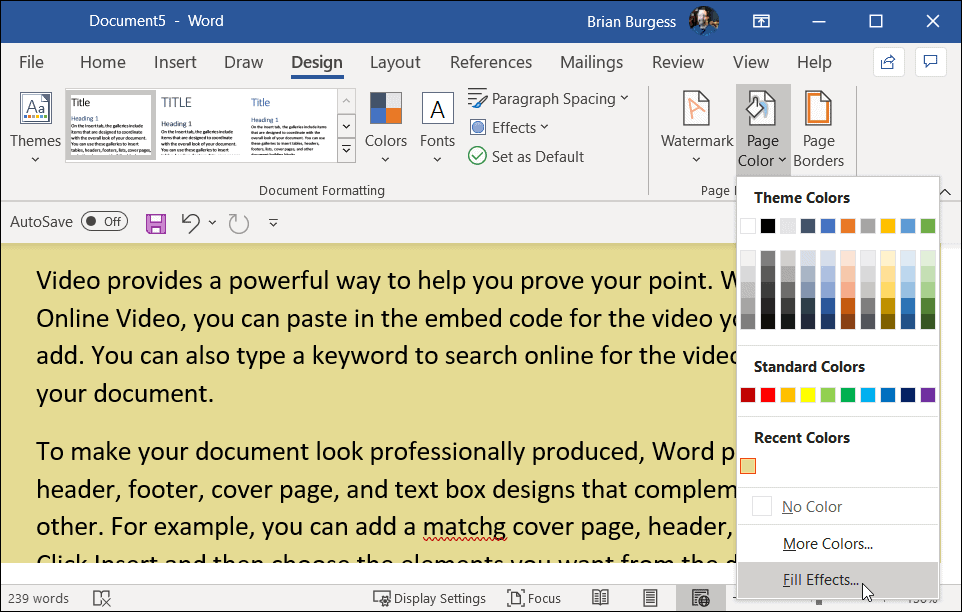Pick the orange theme color swatch

click(x=848, y=226)
